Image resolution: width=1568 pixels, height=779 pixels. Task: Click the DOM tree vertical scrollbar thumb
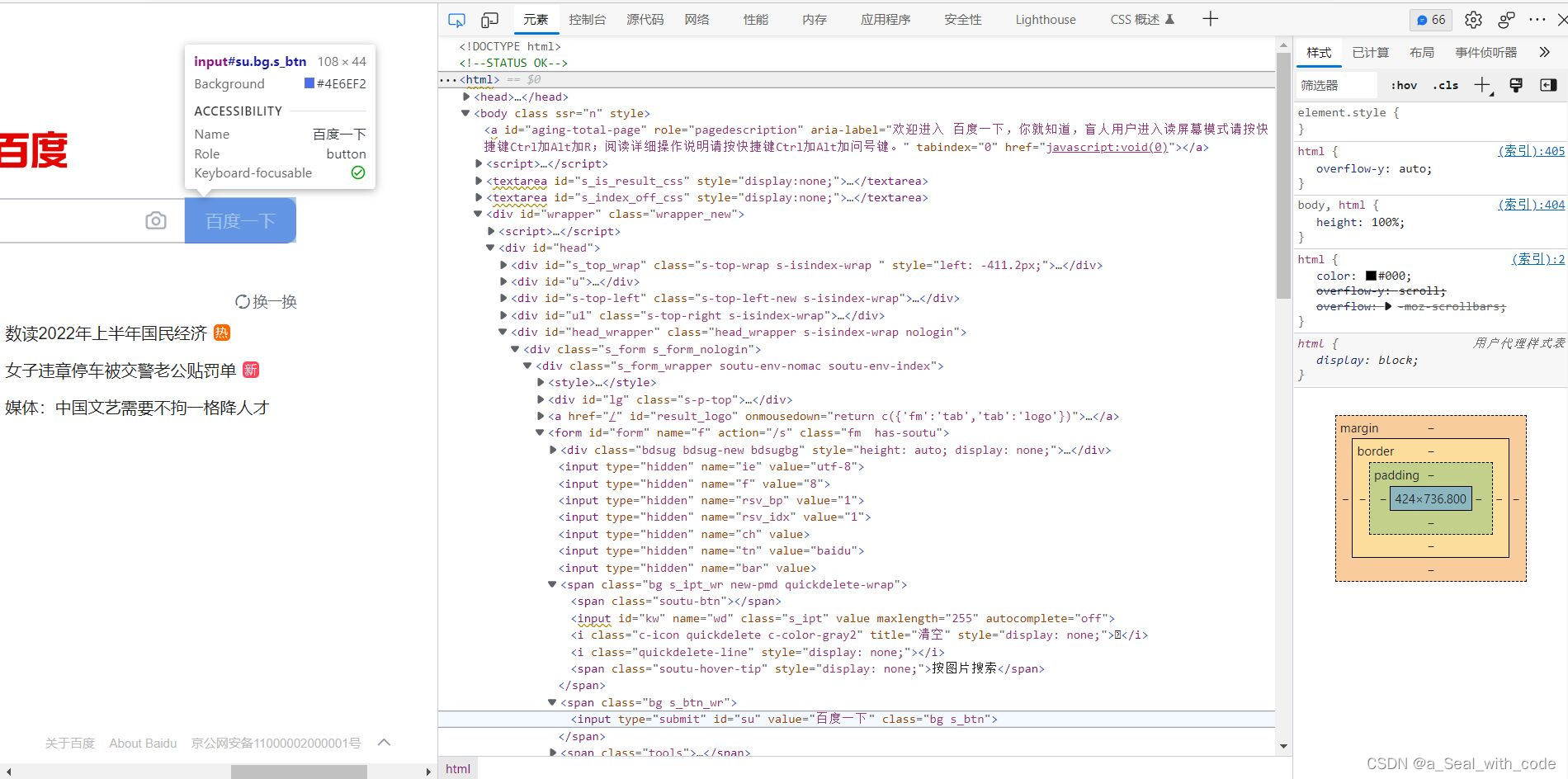click(x=1283, y=175)
